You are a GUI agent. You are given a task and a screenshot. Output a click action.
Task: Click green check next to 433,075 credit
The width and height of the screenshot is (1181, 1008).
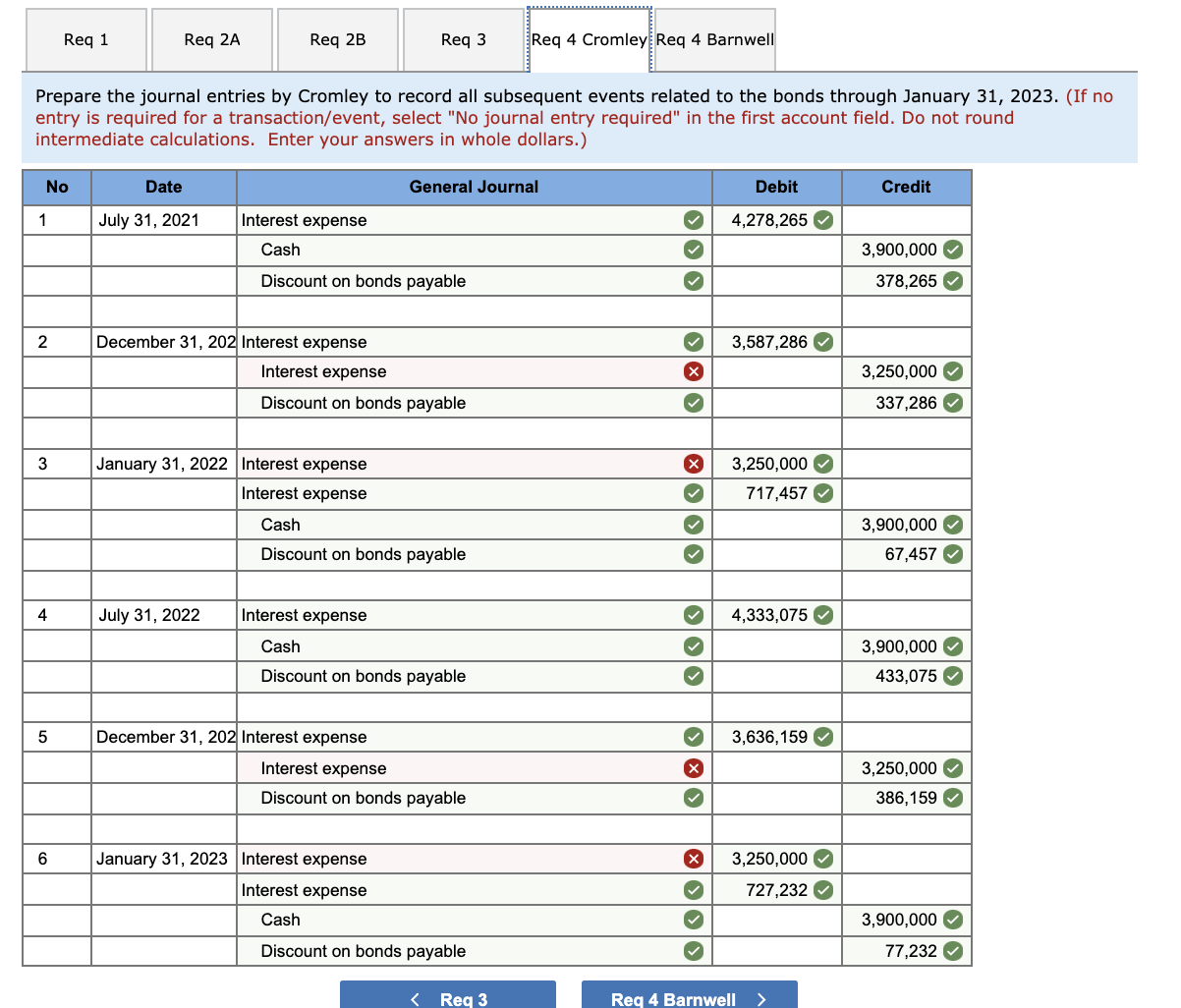[x=953, y=676]
